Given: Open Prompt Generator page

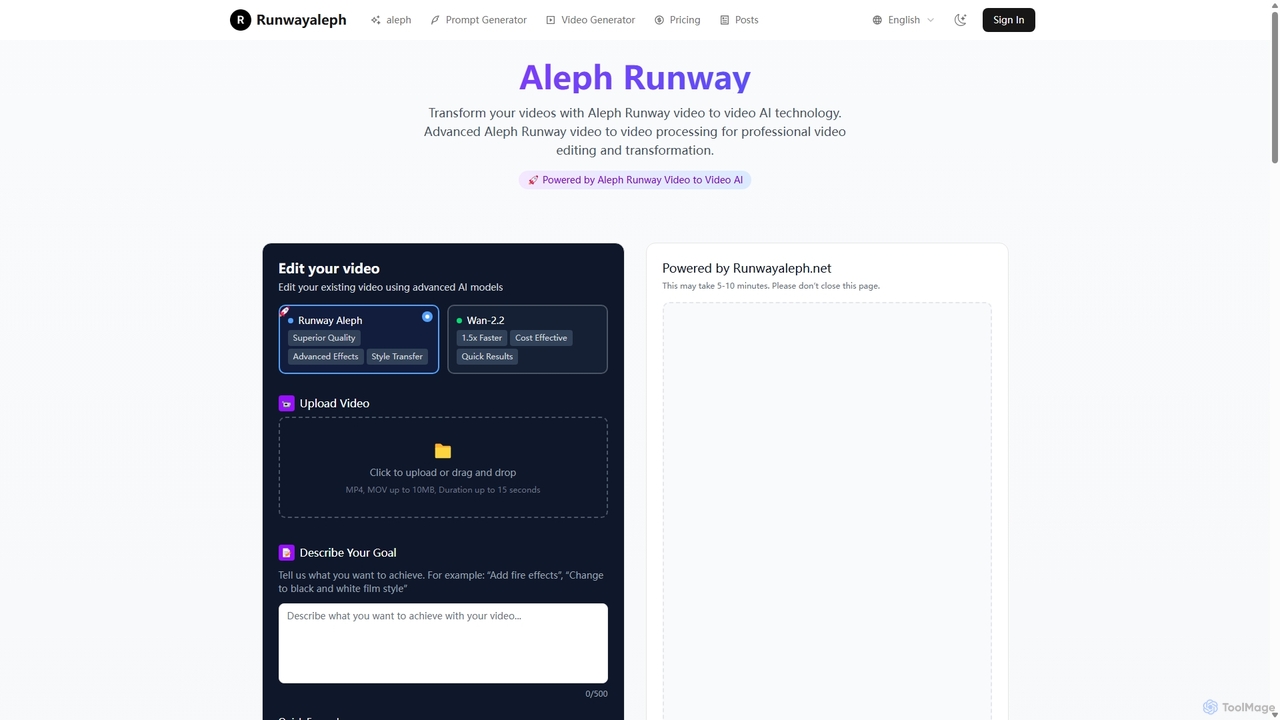Looking at the screenshot, I should point(478,20).
